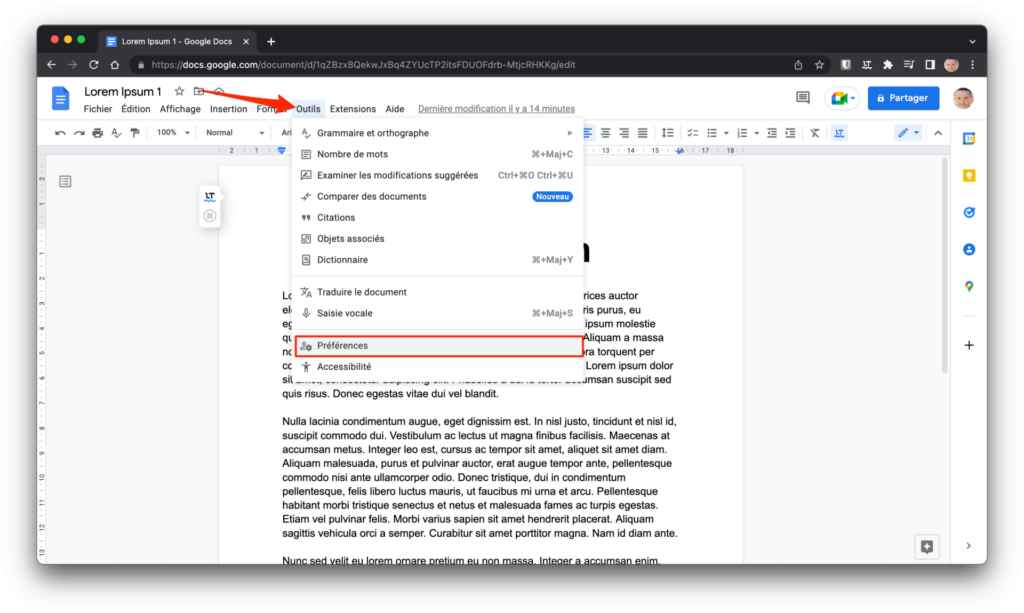Choose Examiner les modifications suggérées
This screenshot has width=1024, height=613.
(437, 175)
